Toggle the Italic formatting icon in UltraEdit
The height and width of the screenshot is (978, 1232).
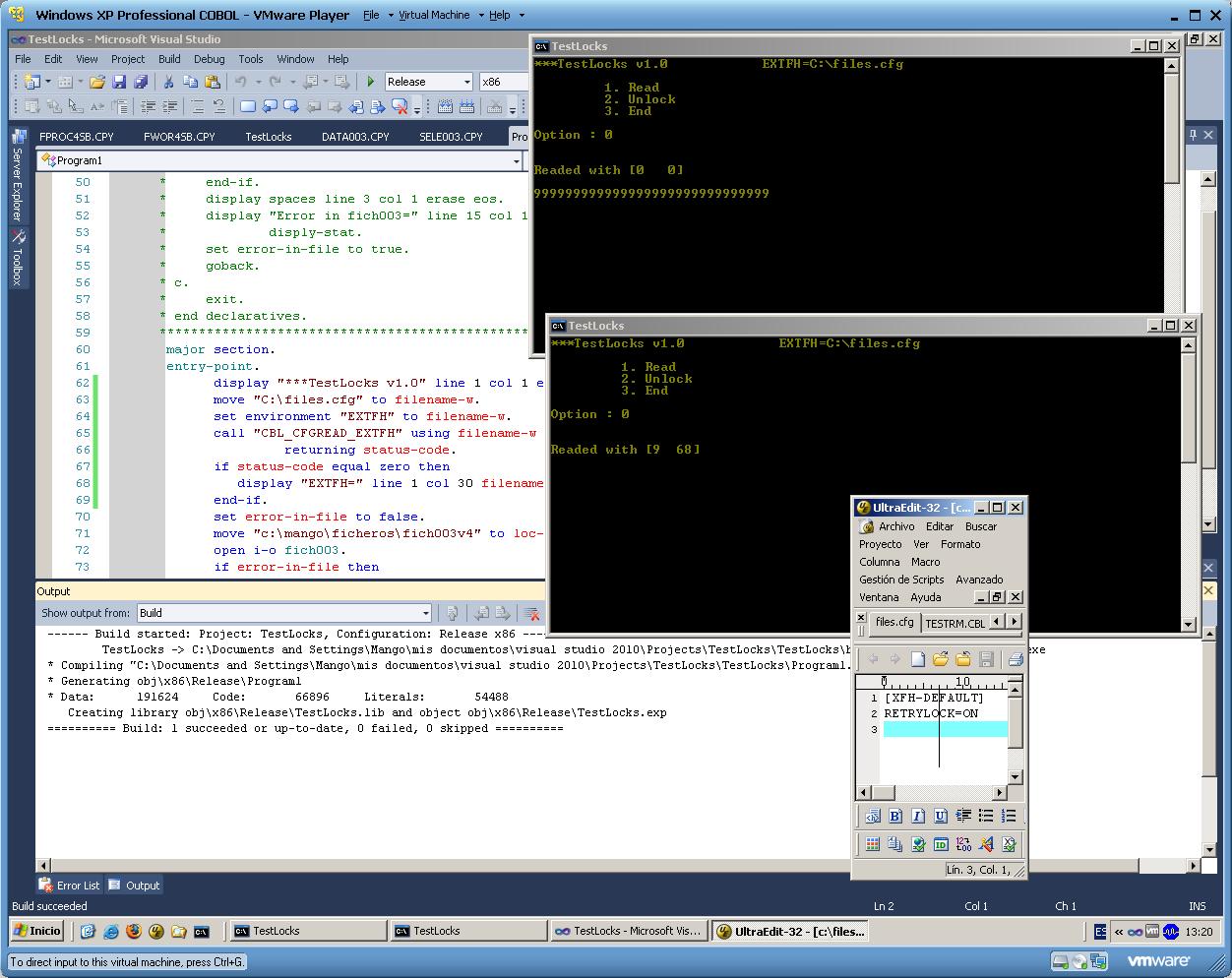[x=917, y=816]
